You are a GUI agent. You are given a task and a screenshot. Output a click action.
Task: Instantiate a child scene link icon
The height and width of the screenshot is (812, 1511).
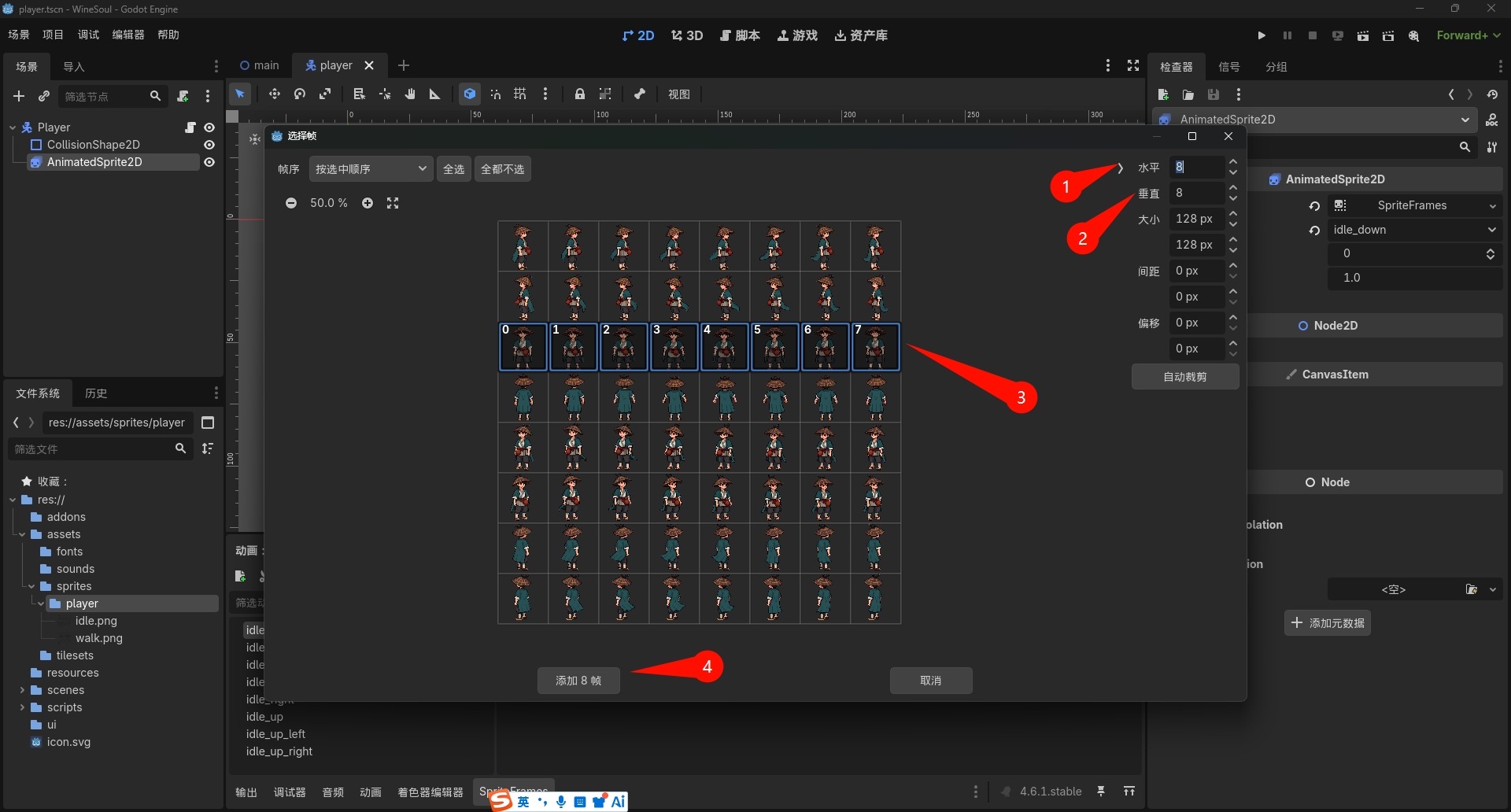[44, 96]
